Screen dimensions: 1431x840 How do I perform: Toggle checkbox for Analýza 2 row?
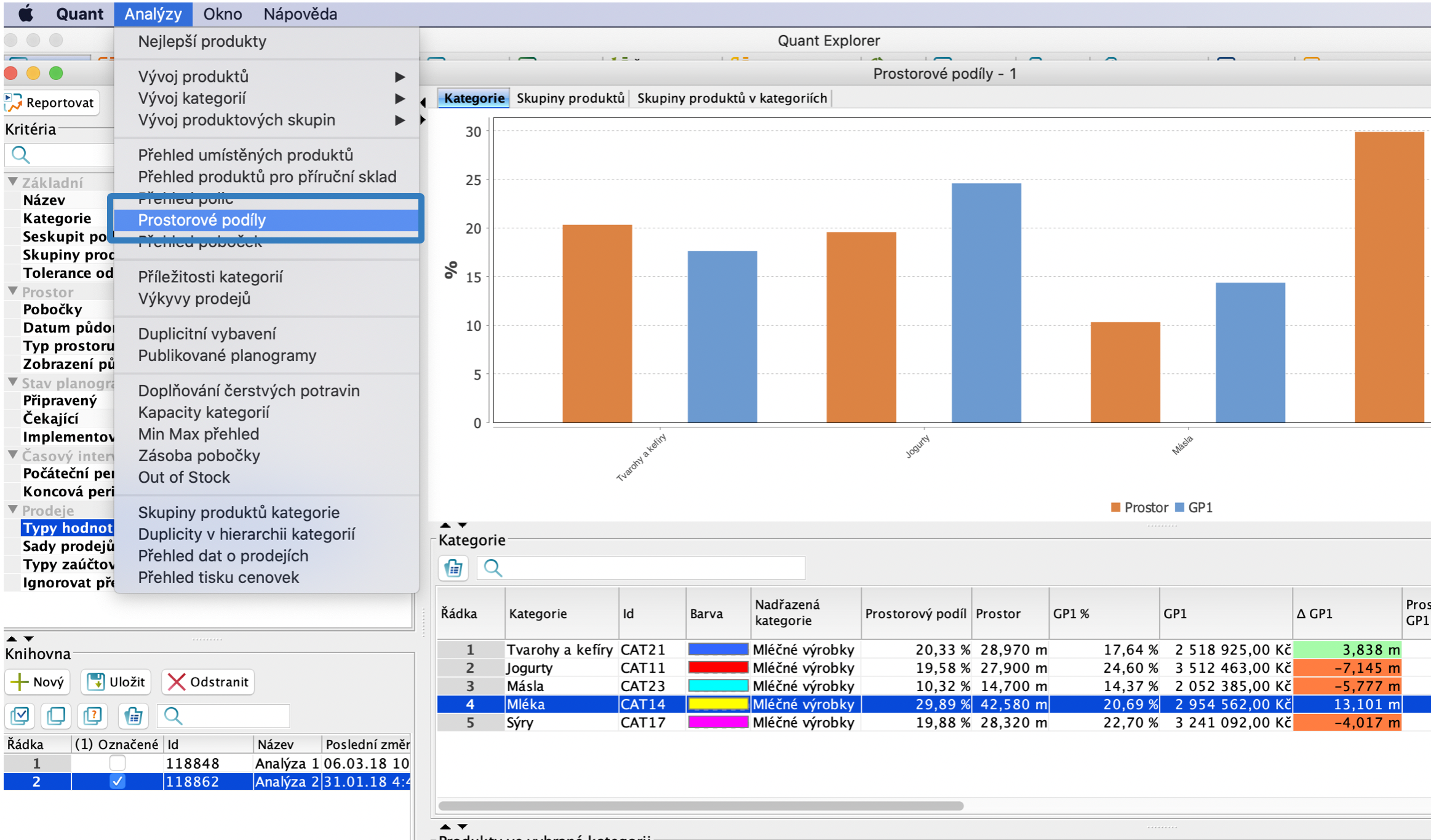(x=117, y=782)
